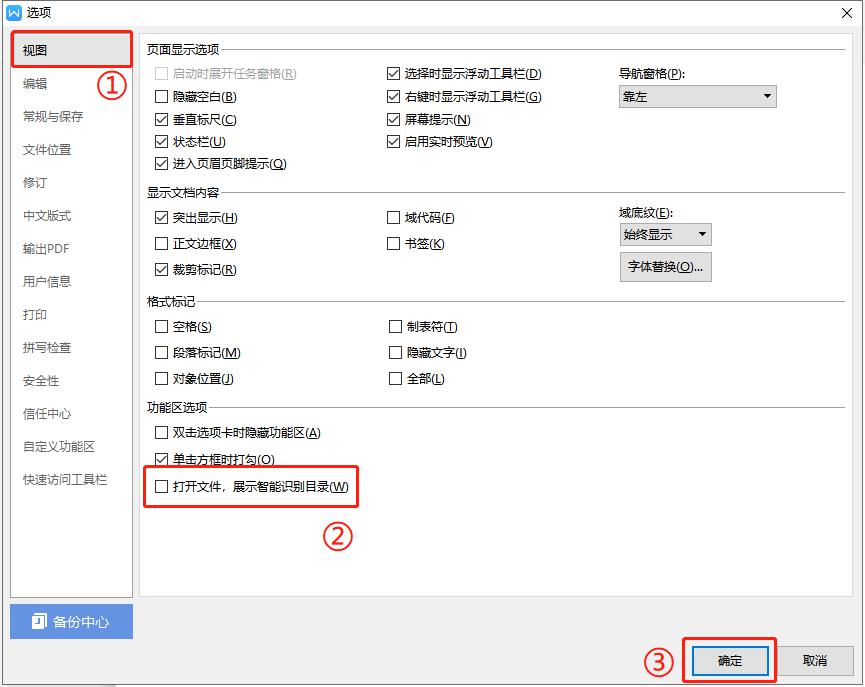Check 打开文件，展示智能识别目录 checkbox
This screenshot has height=687, width=865.
pos(161,487)
